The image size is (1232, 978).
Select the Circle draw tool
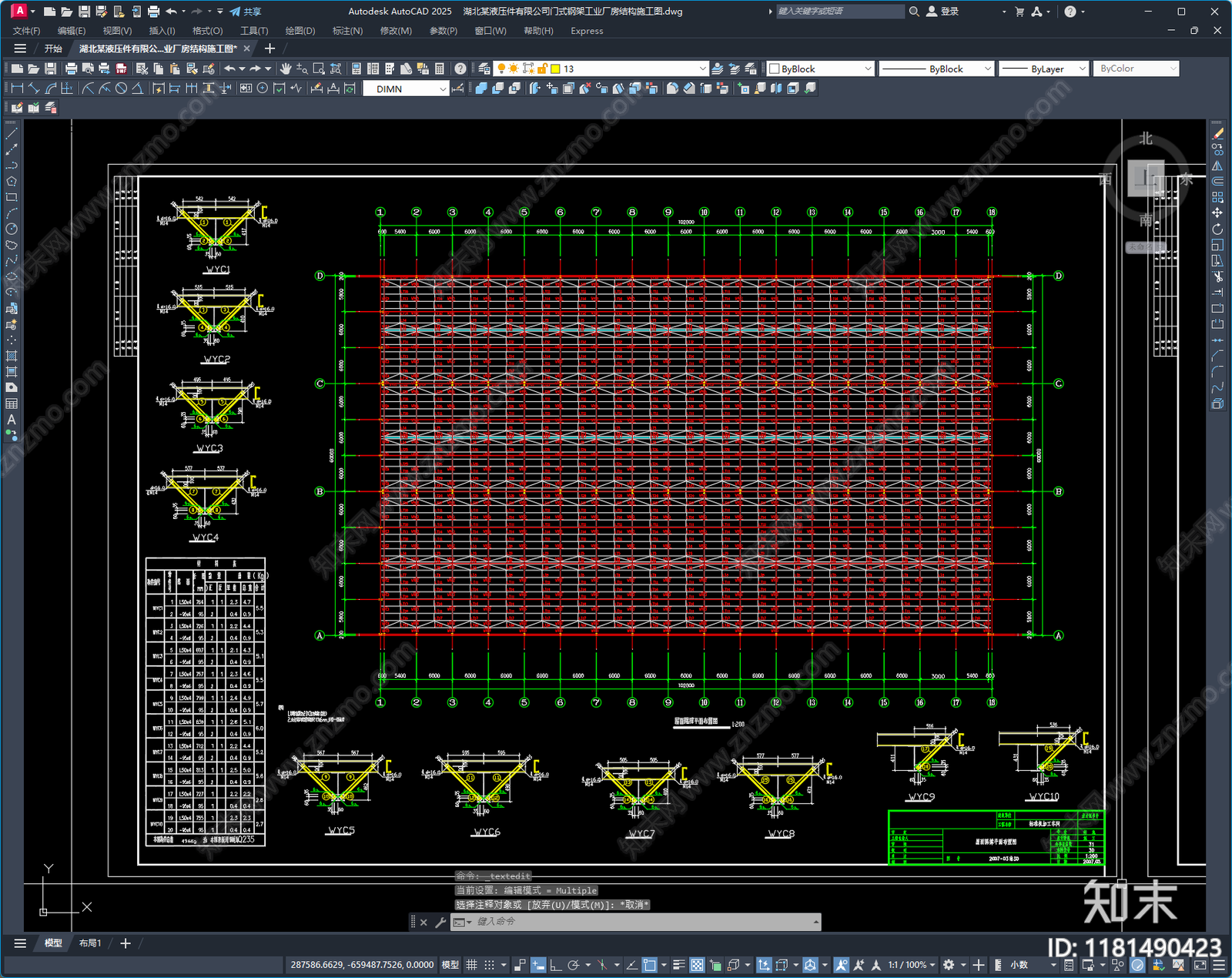(x=12, y=229)
